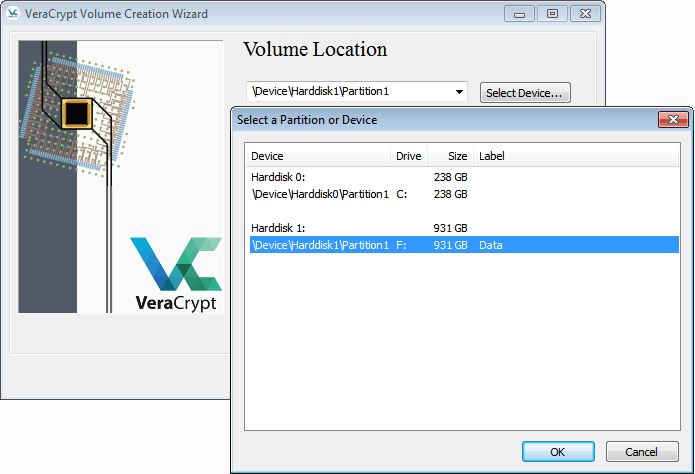
Task: Click the Data label cell
Action: pos(491,245)
